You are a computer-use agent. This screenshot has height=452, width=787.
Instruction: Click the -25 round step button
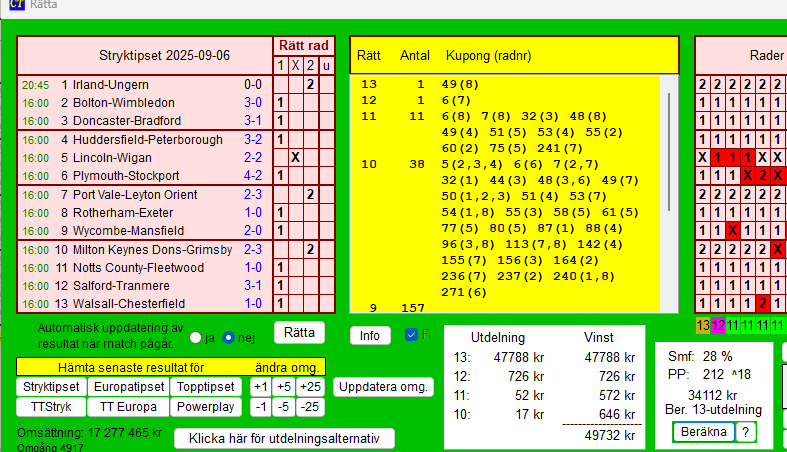click(x=311, y=407)
